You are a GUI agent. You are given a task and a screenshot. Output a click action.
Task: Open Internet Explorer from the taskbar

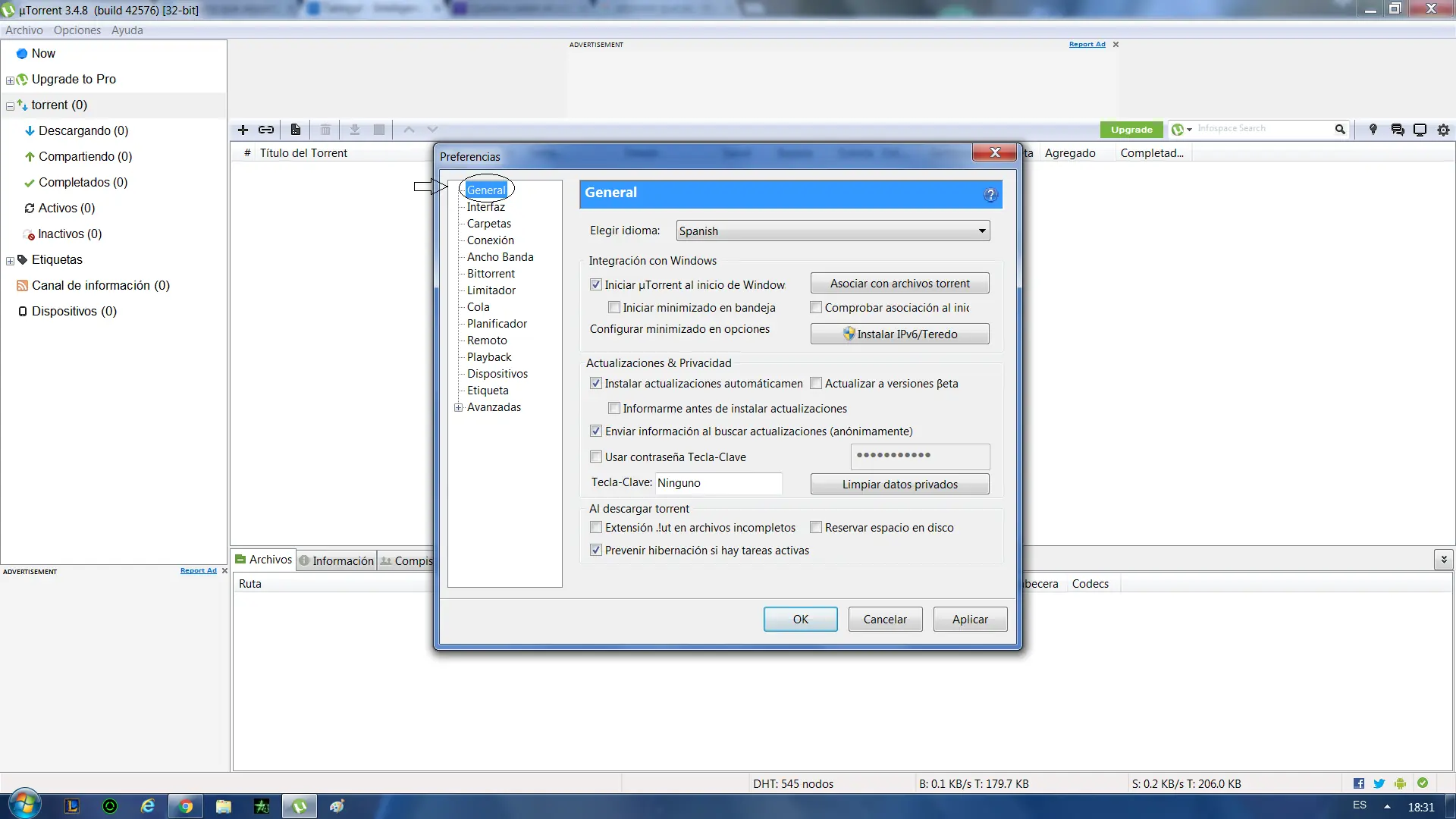(148, 806)
